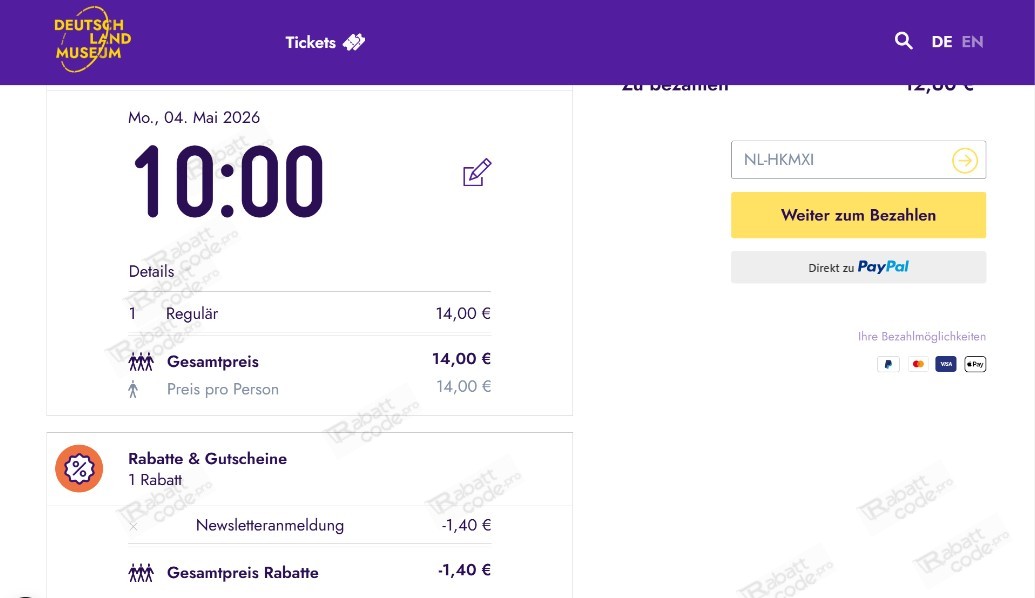Open the Tickets menu in the header
1035x598 pixels.
point(311,43)
